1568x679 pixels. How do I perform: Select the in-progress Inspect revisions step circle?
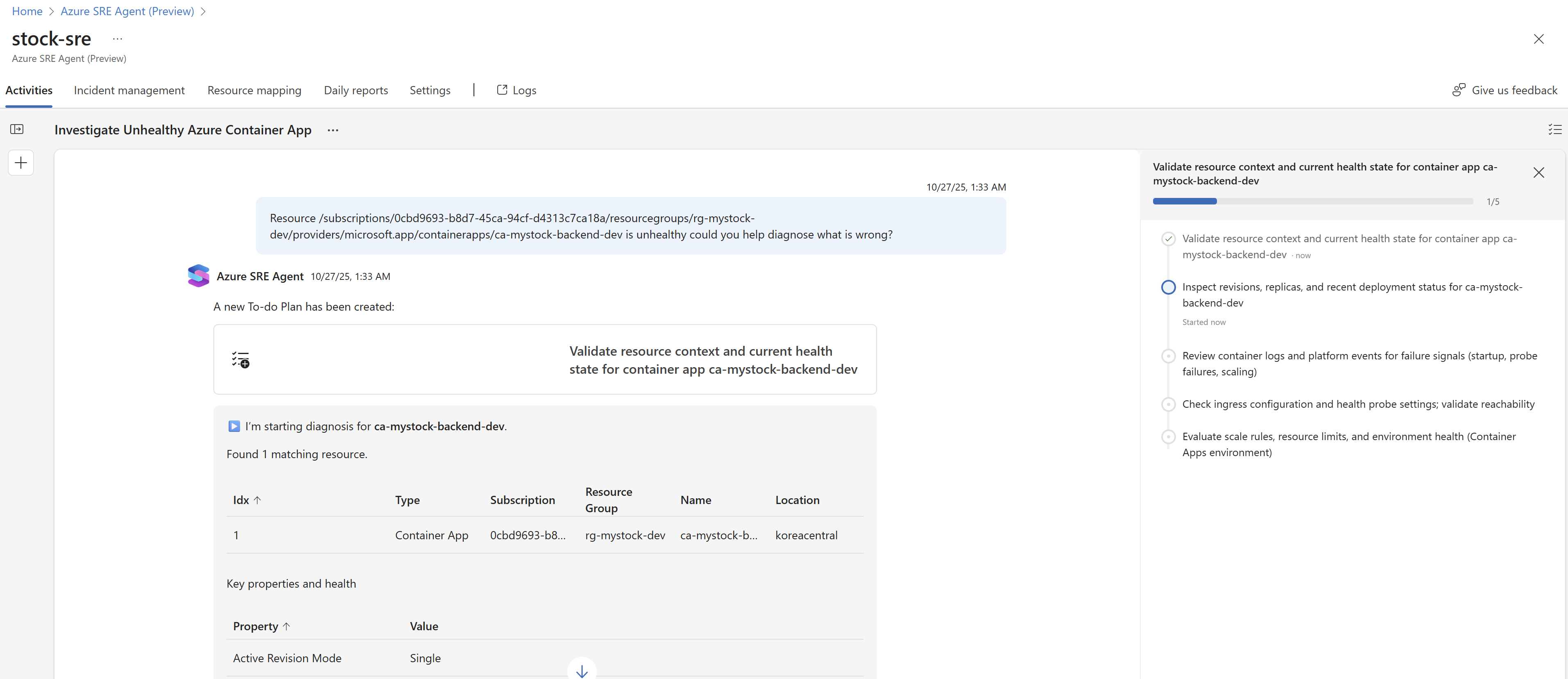pos(1168,287)
